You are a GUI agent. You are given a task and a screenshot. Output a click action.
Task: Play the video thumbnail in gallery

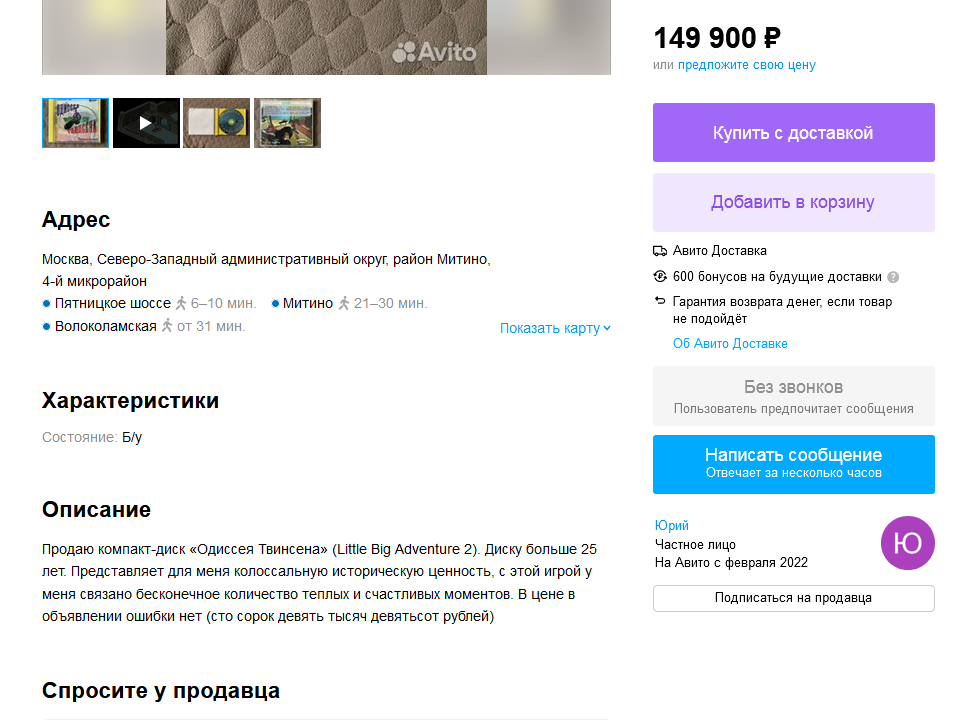click(146, 123)
